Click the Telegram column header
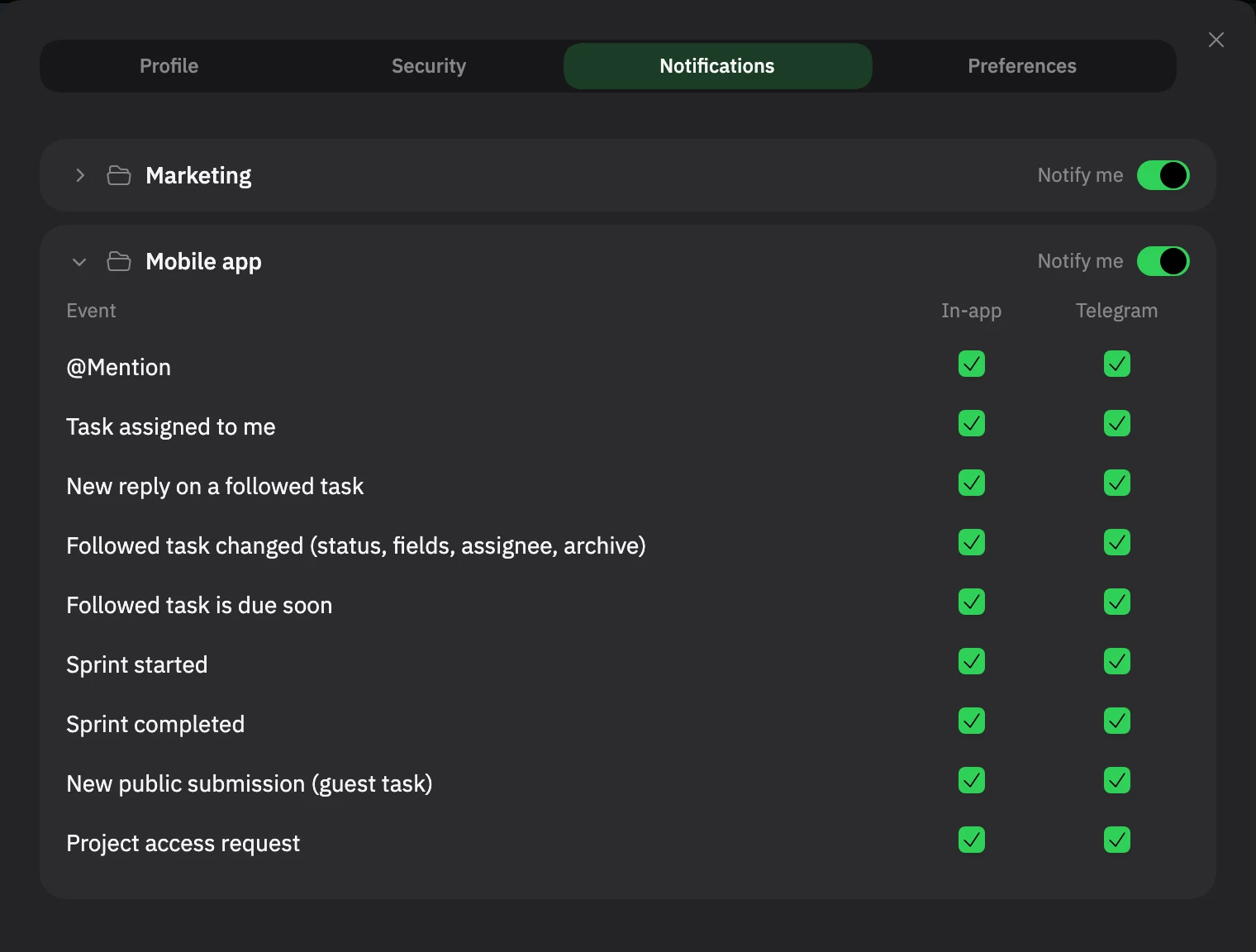The width and height of the screenshot is (1256, 952). coord(1117,311)
